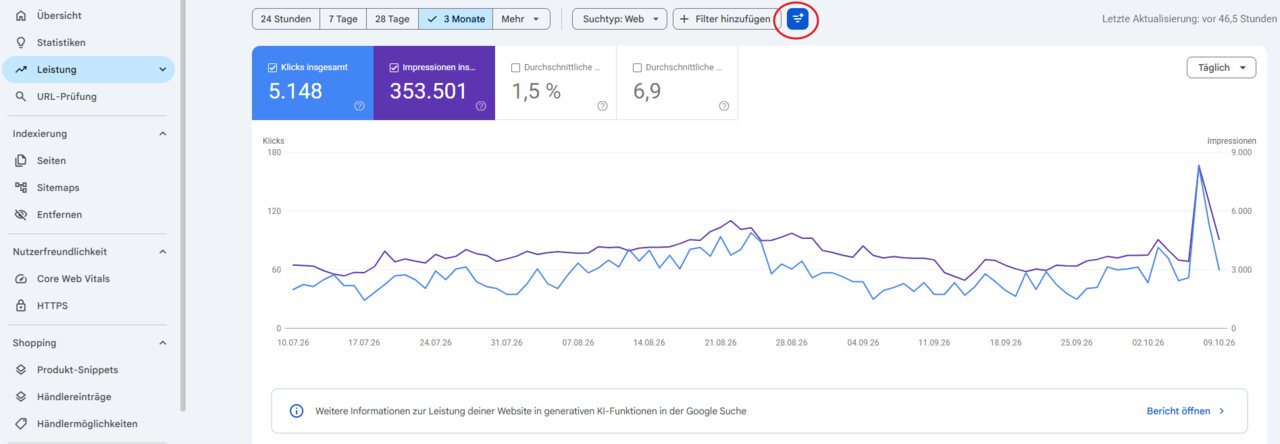Click the chevron next to Bericht öffnen

click(x=1222, y=411)
